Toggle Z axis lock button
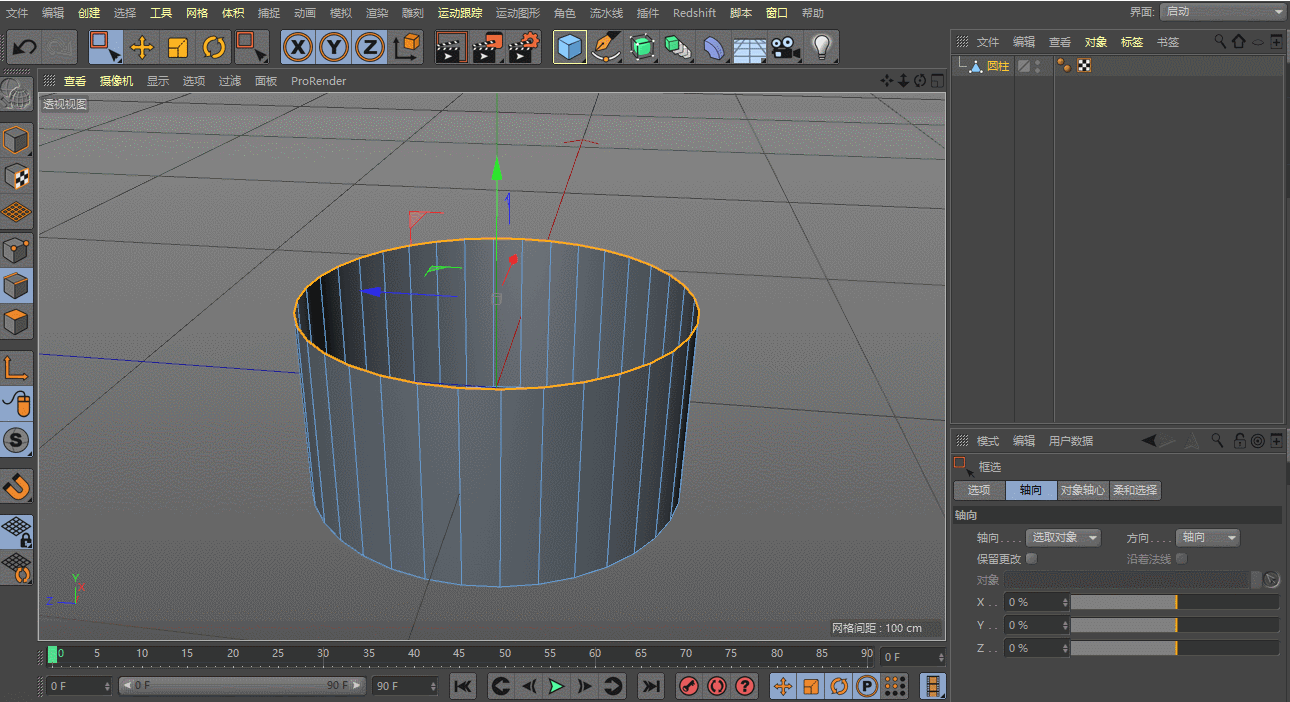Screen dimensions: 1290x702 tap(370, 47)
